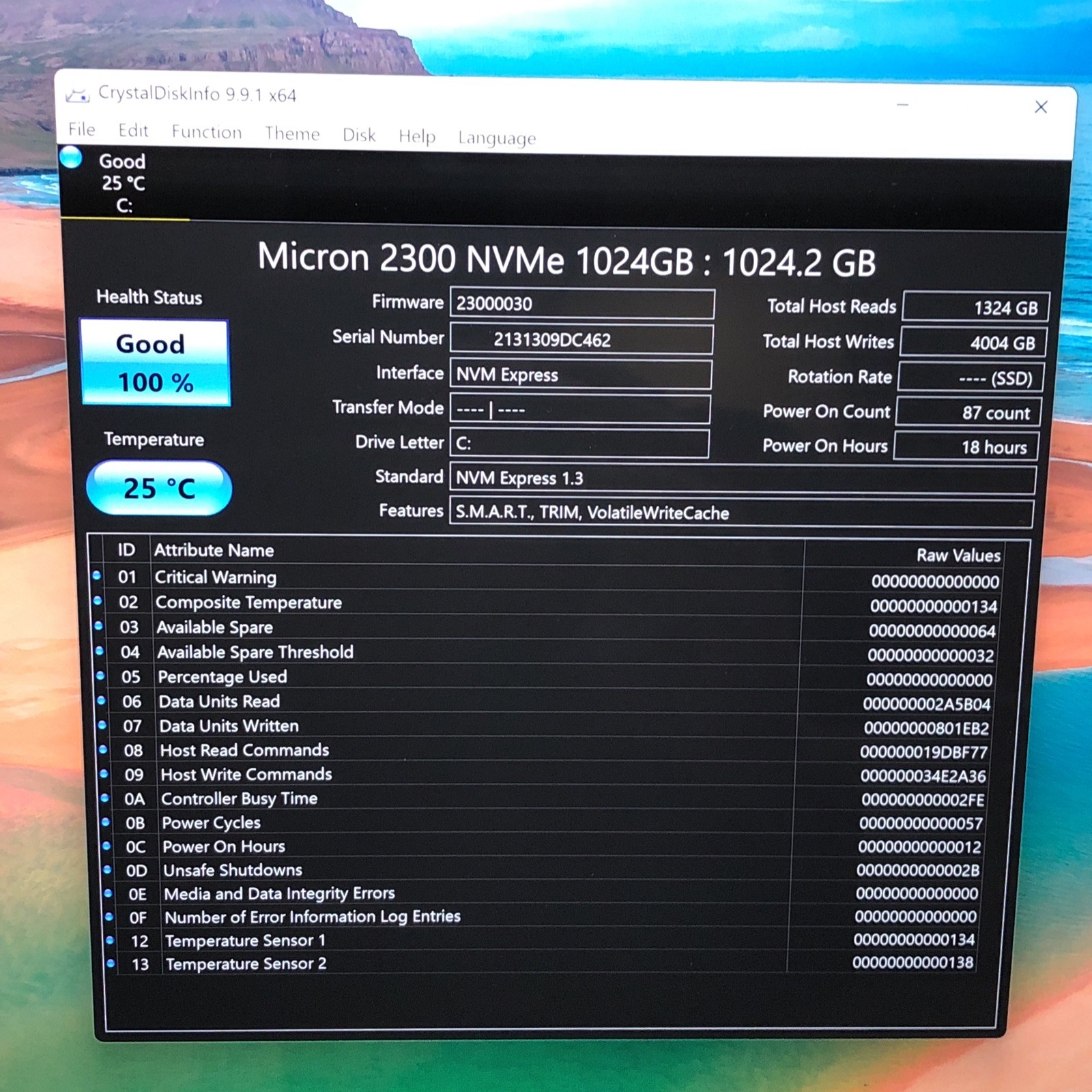Image resolution: width=1092 pixels, height=1092 pixels.
Task: Open the Help menu
Action: [x=417, y=136]
